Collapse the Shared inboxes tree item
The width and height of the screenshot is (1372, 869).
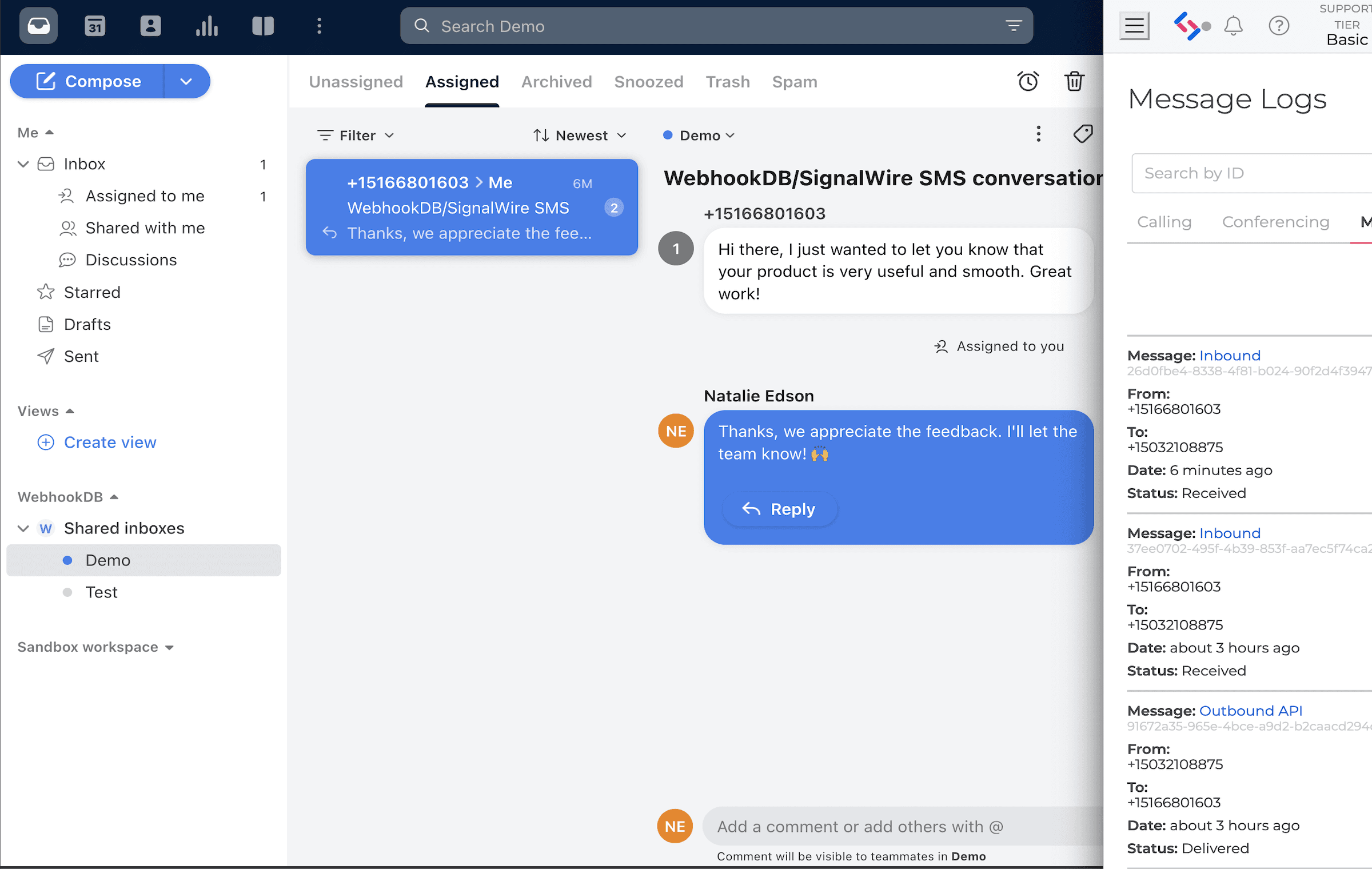[x=23, y=528]
